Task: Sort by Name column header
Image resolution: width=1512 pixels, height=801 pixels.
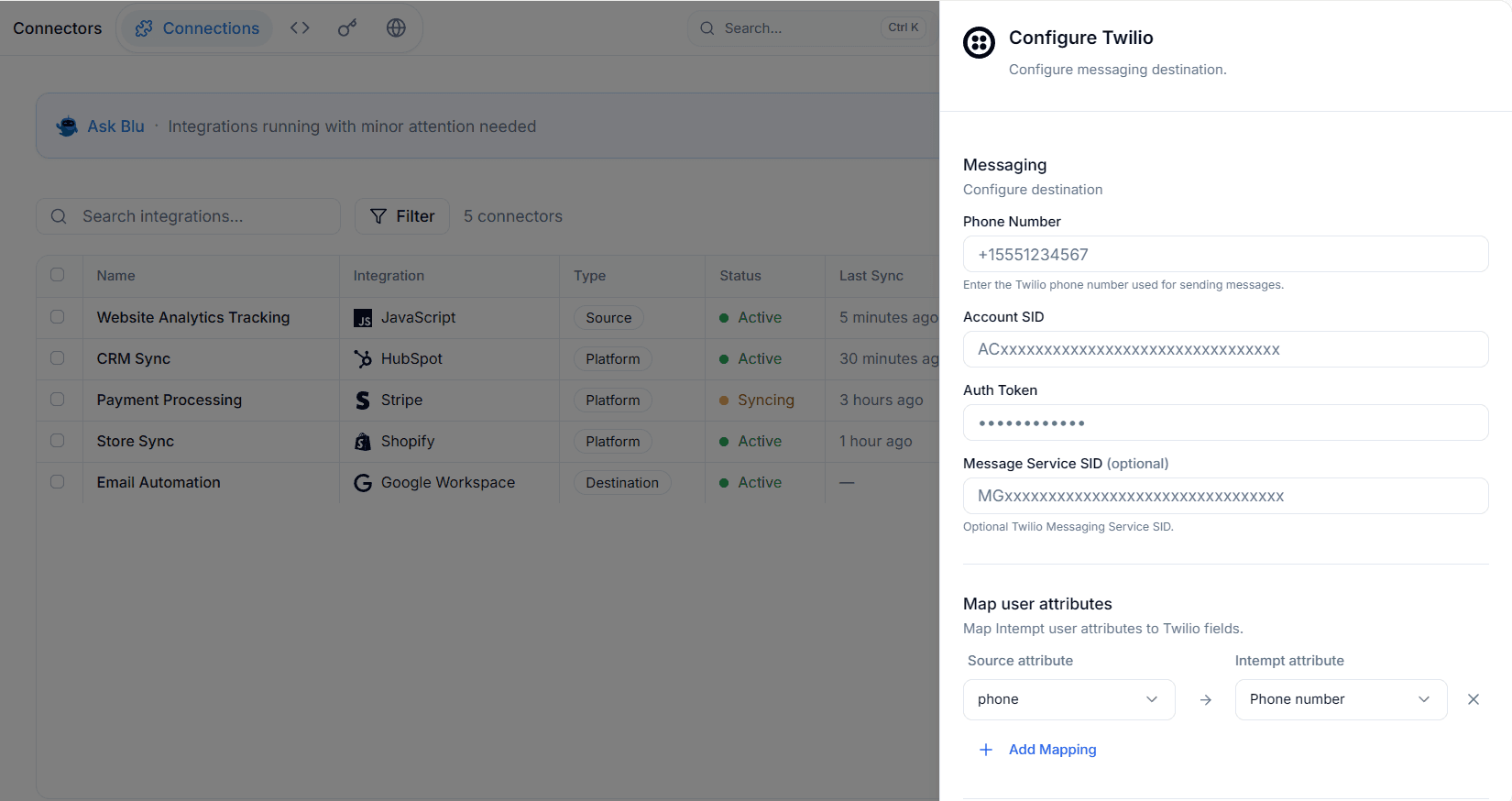Action: pos(116,276)
